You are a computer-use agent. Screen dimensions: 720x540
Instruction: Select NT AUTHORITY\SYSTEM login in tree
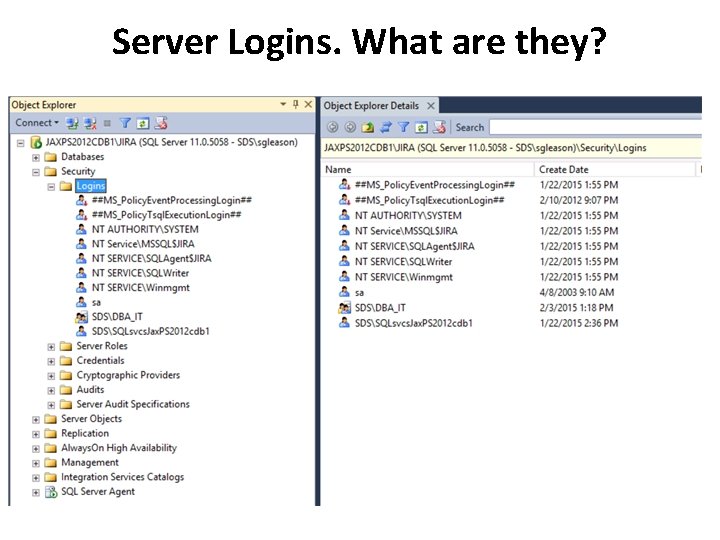click(145, 230)
